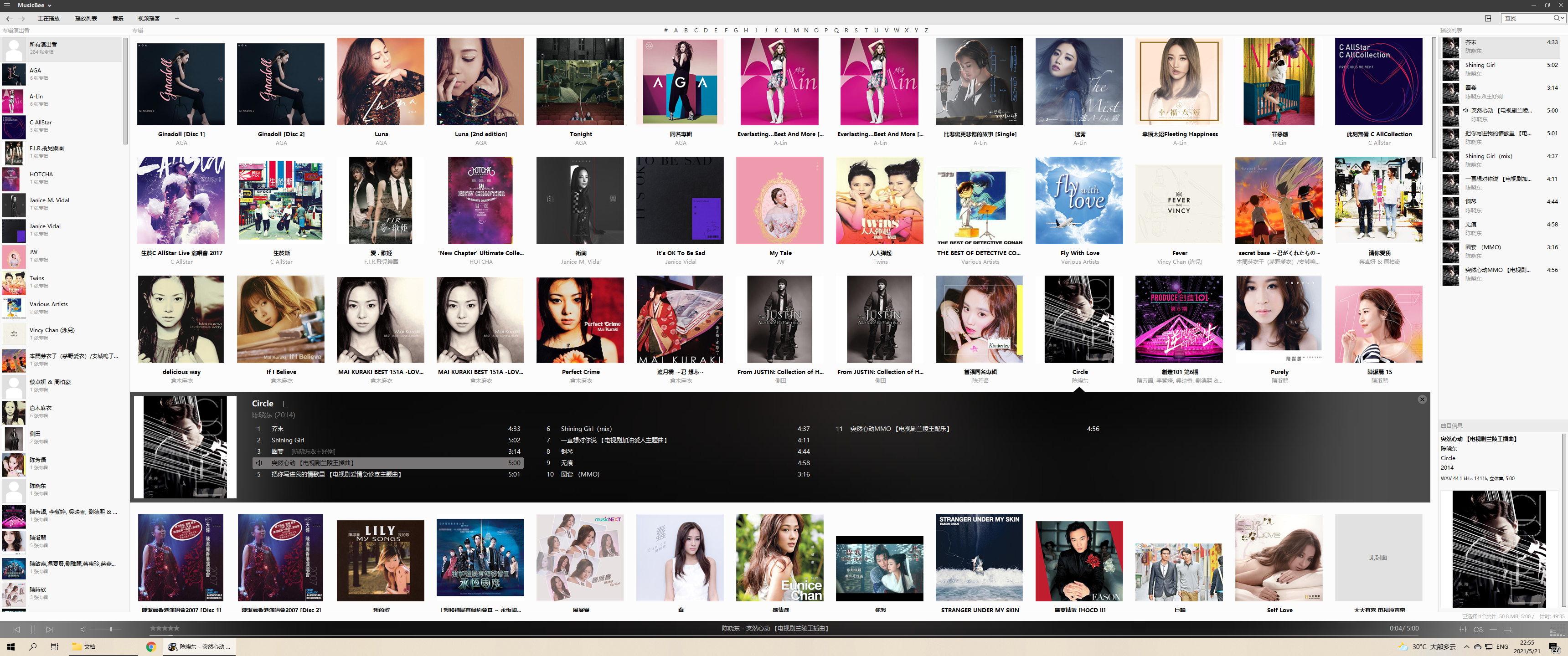Open the search box dropdown arrow

[1562, 18]
